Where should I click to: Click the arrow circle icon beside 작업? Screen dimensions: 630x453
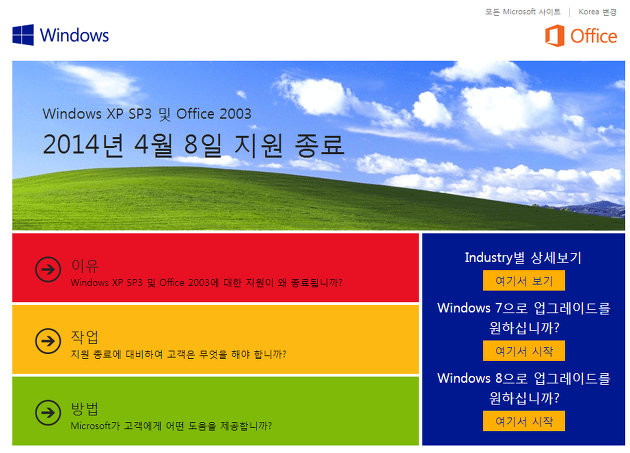(48, 341)
